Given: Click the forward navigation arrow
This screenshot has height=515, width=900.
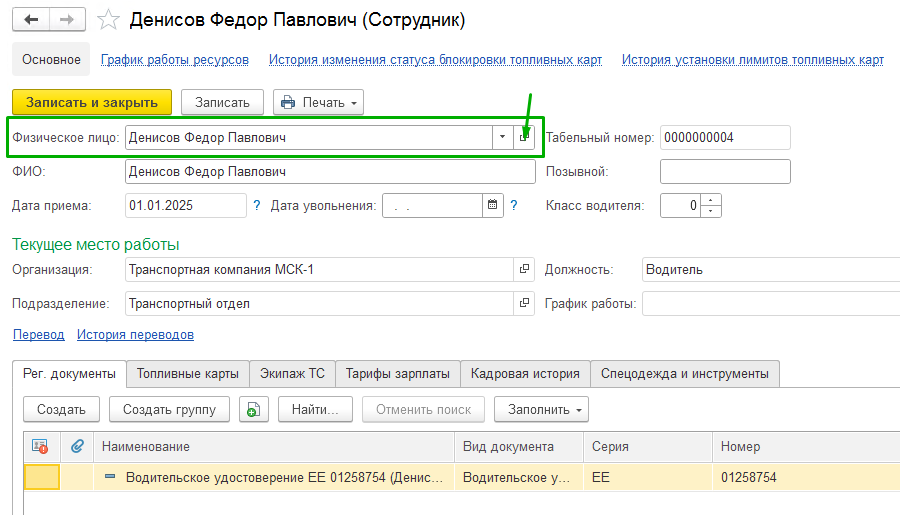Looking at the screenshot, I should [x=67, y=20].
